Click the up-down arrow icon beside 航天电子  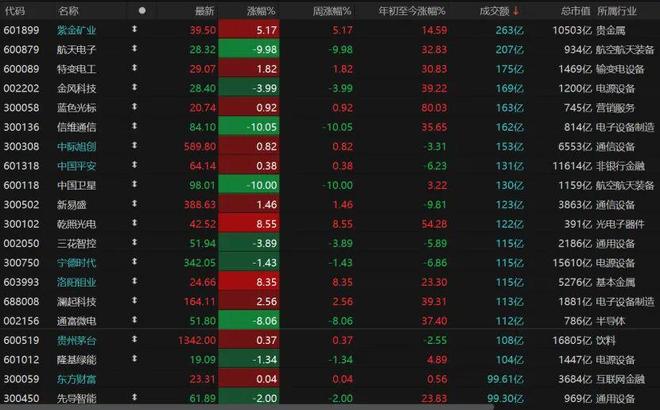[134, 48]
